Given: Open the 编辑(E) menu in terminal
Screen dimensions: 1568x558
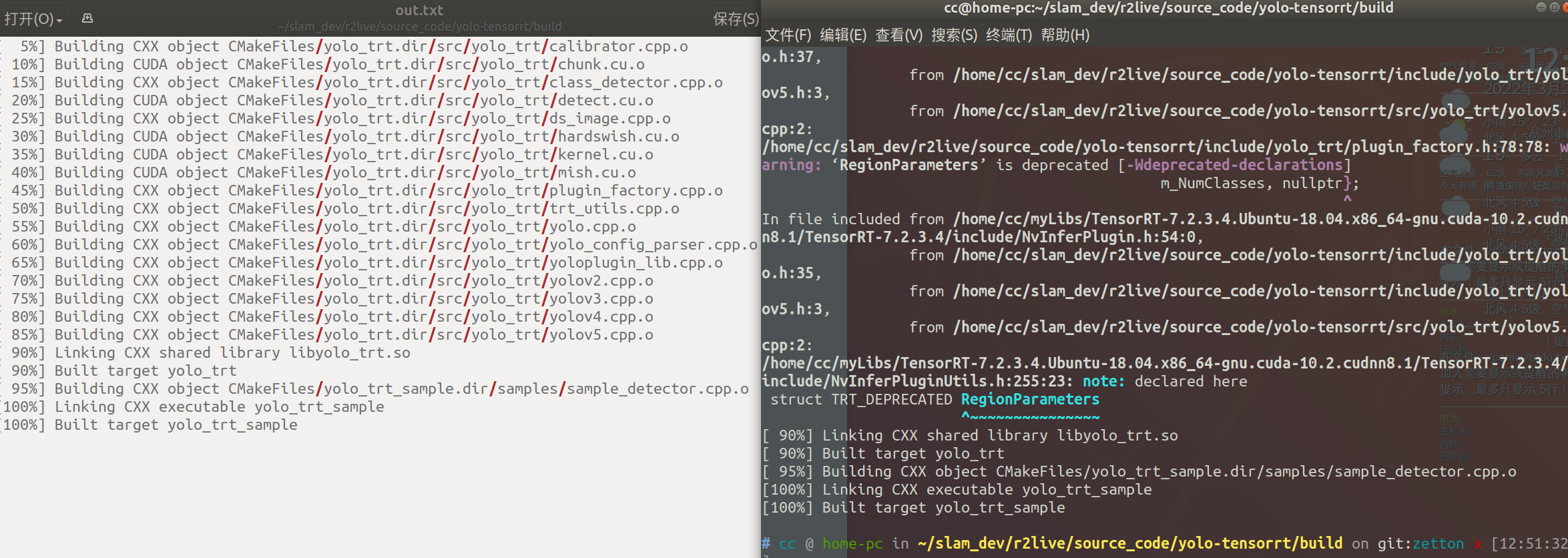Looking at the screenshot, I should click(x=843, y=35).
